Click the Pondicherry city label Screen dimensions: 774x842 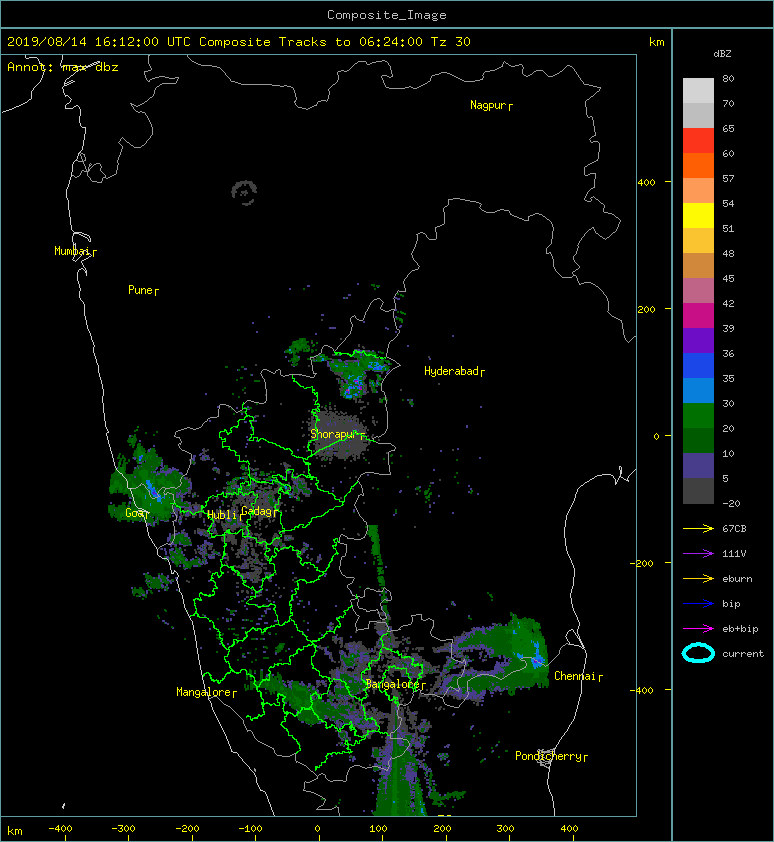click(x=548, y=756)
